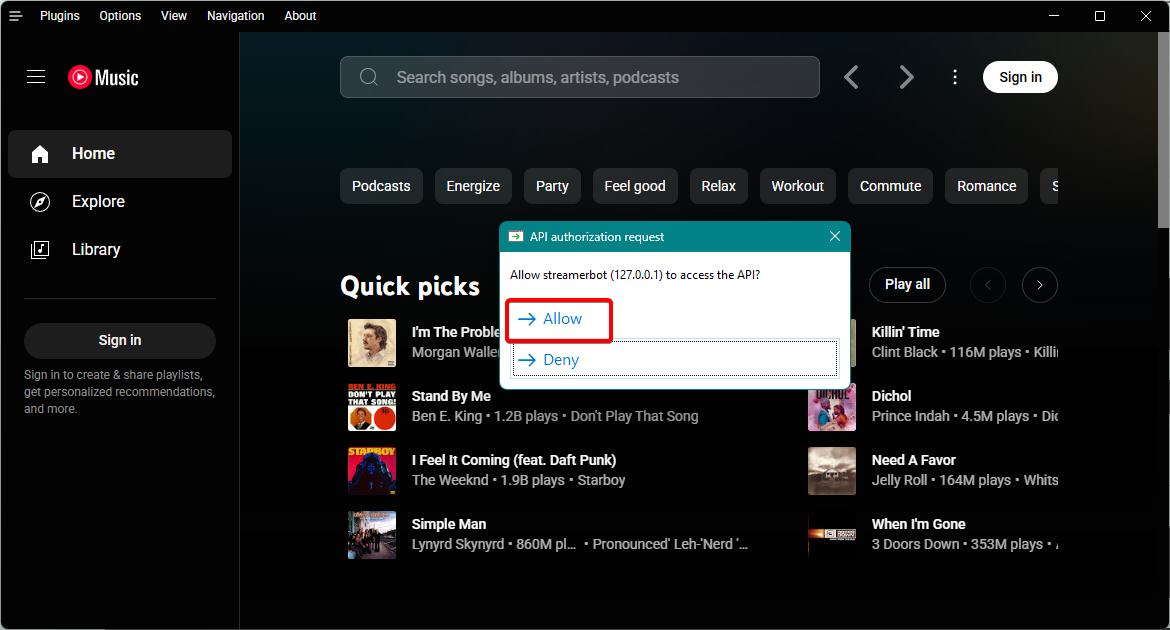Viewport: 1170px width, 630px height.
Task: Click the Quick picks heading
Action: pyautogui.click(x=410, y=287)
